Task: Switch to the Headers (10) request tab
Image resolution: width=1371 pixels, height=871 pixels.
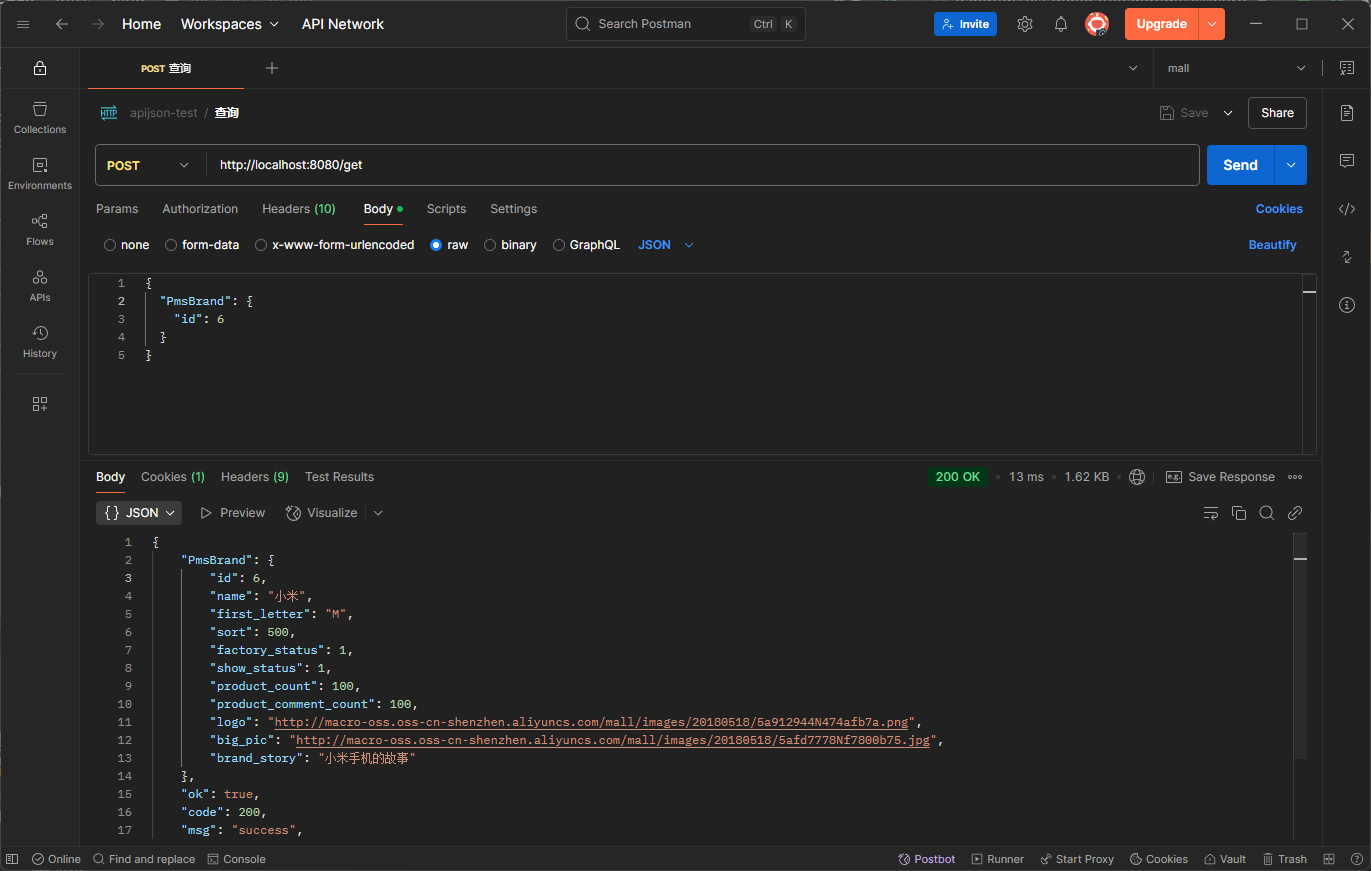Action: pos(298,209)
